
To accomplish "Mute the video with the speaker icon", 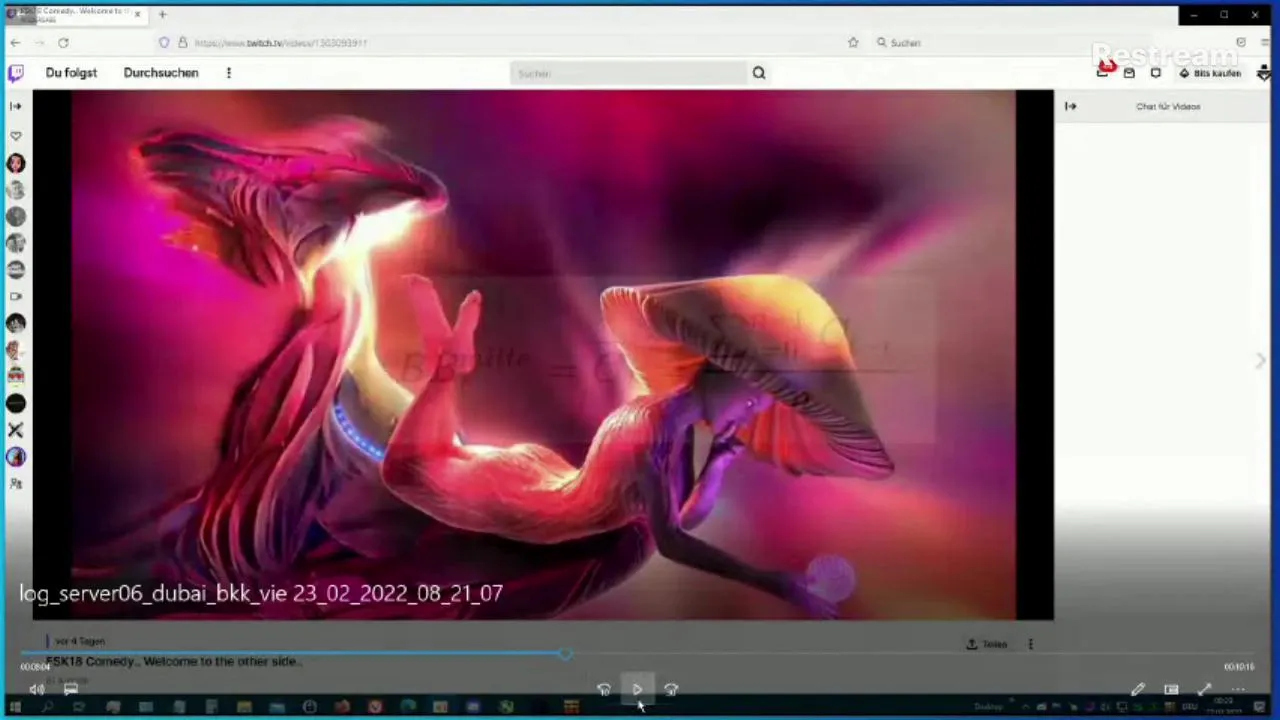I will (37, 689).
